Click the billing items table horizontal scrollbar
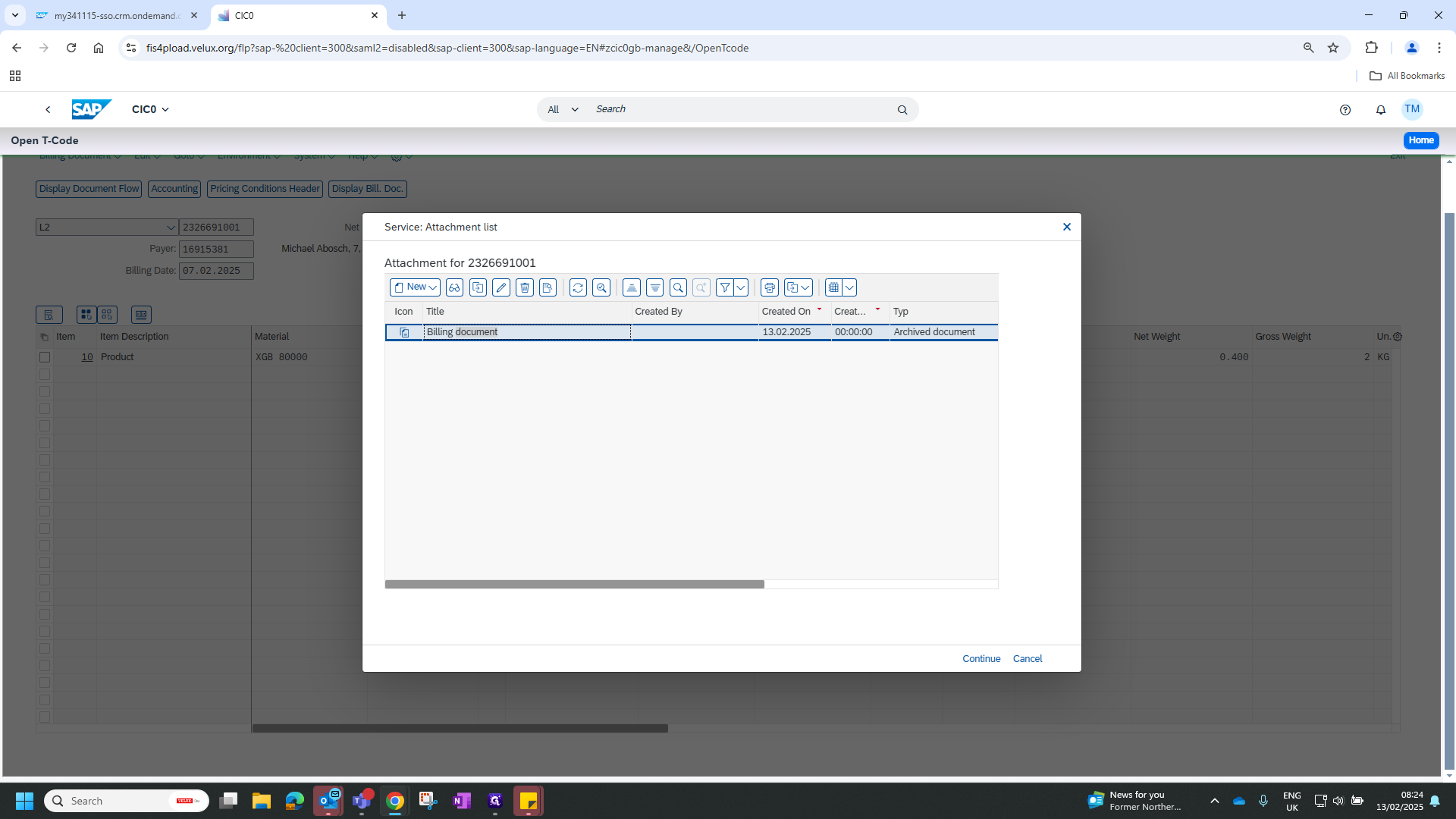Viewport: 1456px width, 819px height. pos(460,729)
